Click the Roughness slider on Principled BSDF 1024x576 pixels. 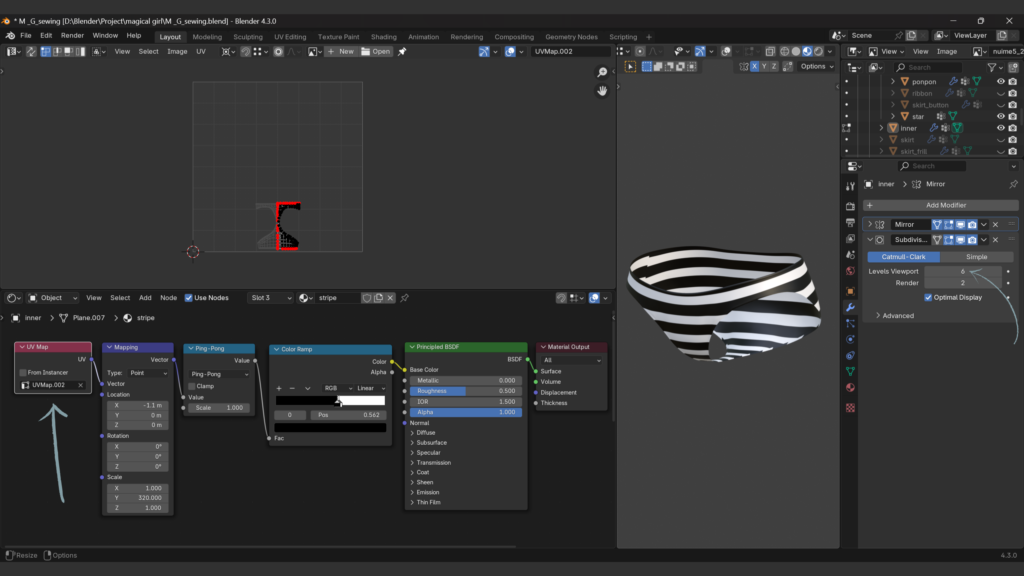(x=466, y=391)
